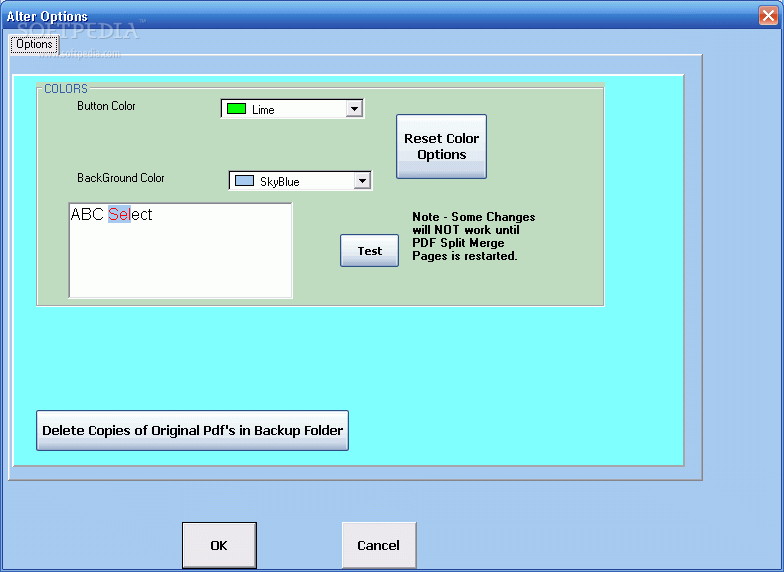Image resolution: width=784 pixels, height=572 pixels.
Task: Click the note about restarting PDF Split Merge
Action: [x=473, y=236]
